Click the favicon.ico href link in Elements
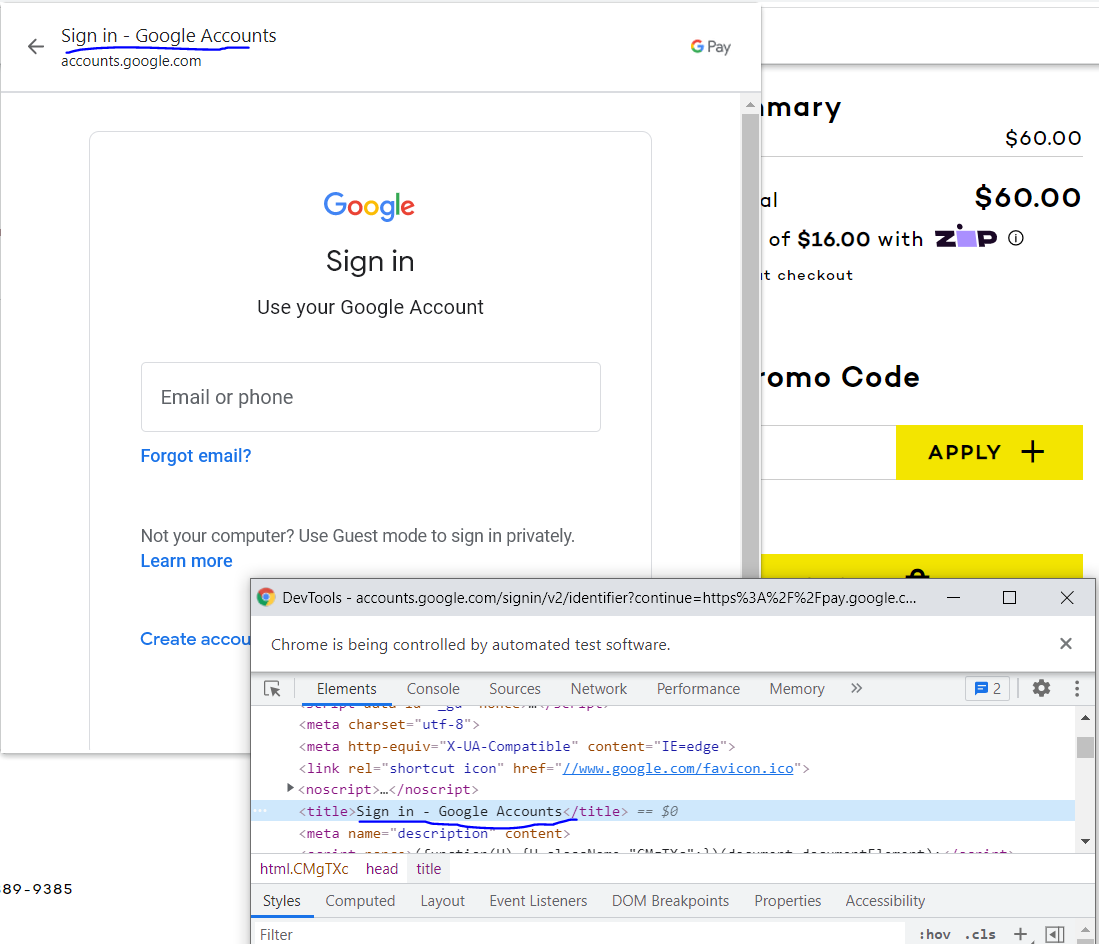The width and height of the screenshot is (1099, 944). tap(678, 769)
